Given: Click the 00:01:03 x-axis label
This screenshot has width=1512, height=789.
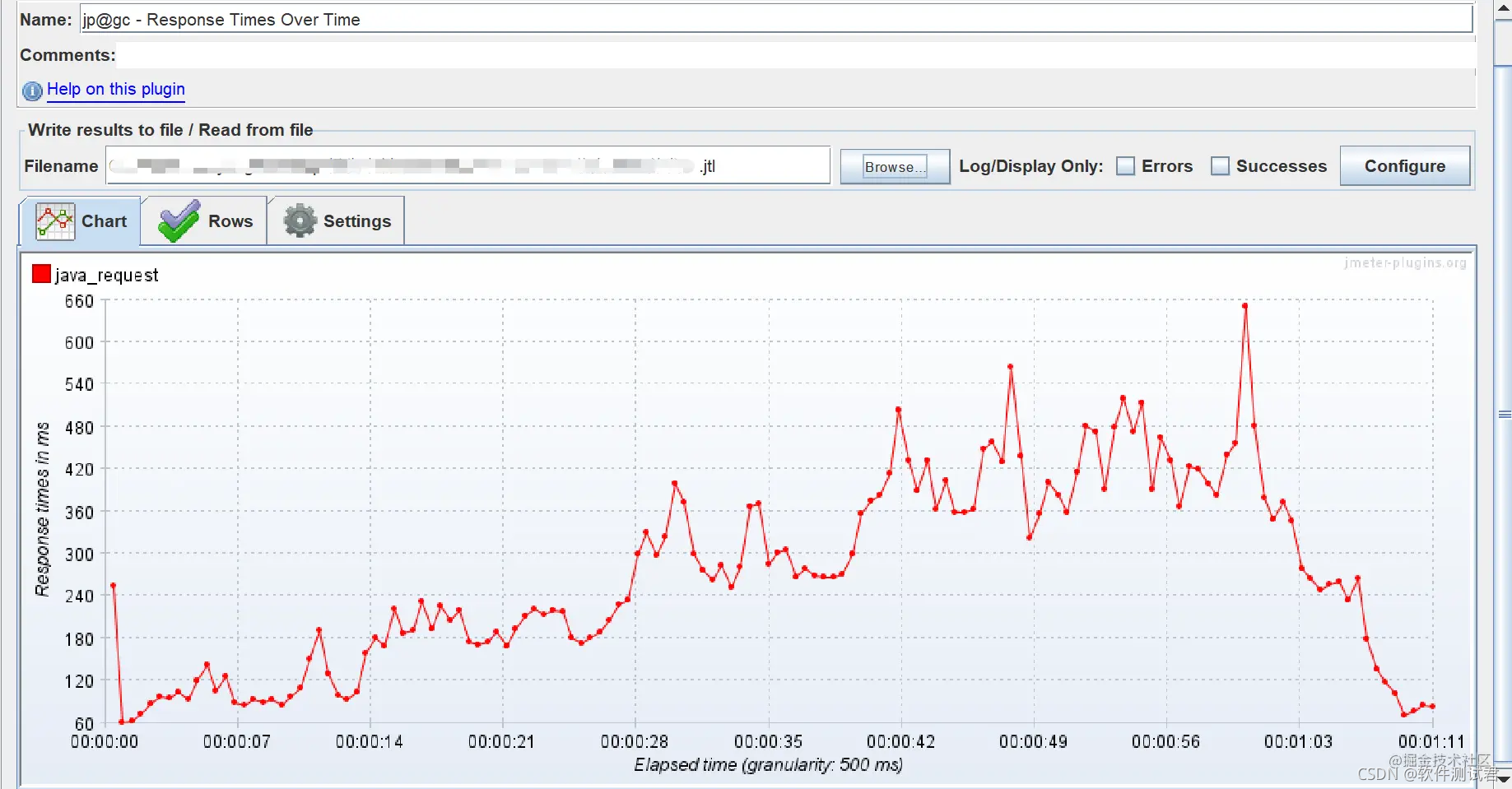Looking at the screenshot, I should [x=1298, y=741].
